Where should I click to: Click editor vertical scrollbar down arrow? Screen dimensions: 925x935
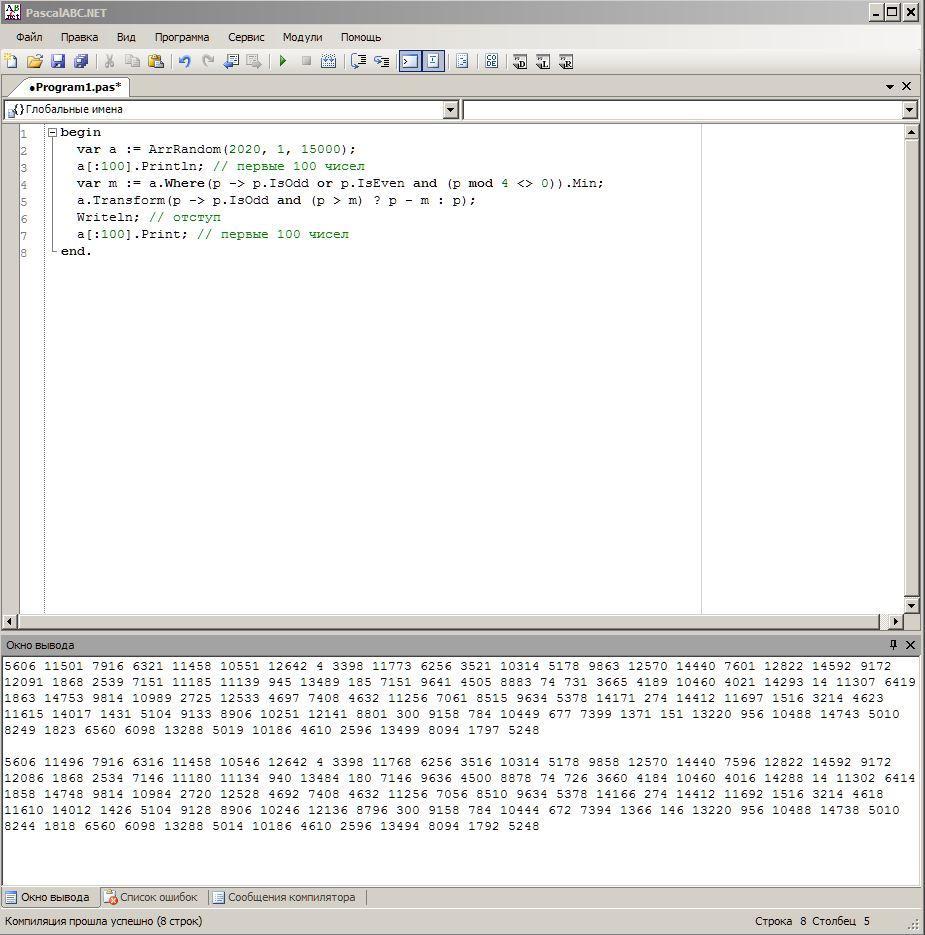point(911,606)
